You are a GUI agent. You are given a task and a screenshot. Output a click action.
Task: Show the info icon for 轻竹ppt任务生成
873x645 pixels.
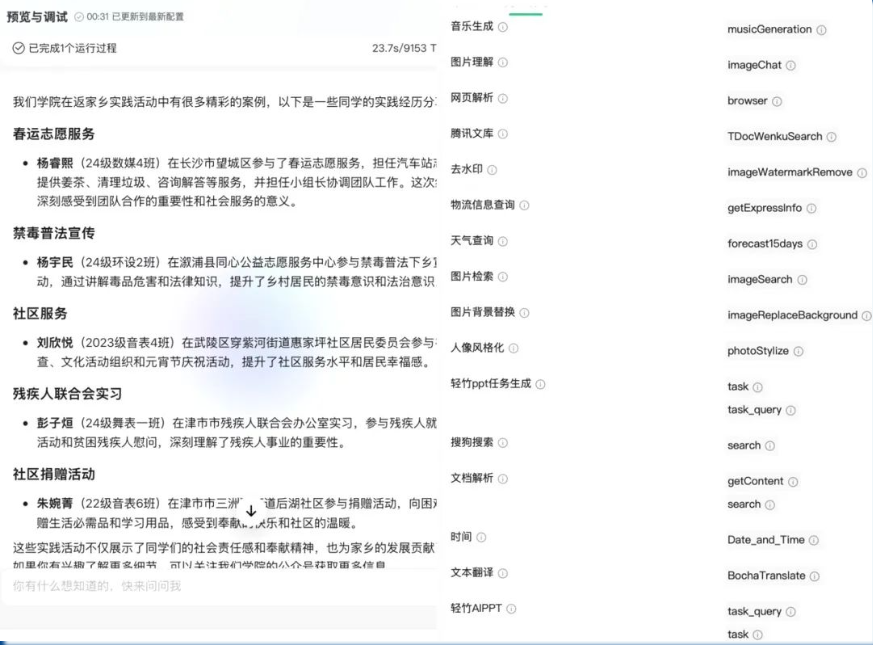(x=541, y=384)
